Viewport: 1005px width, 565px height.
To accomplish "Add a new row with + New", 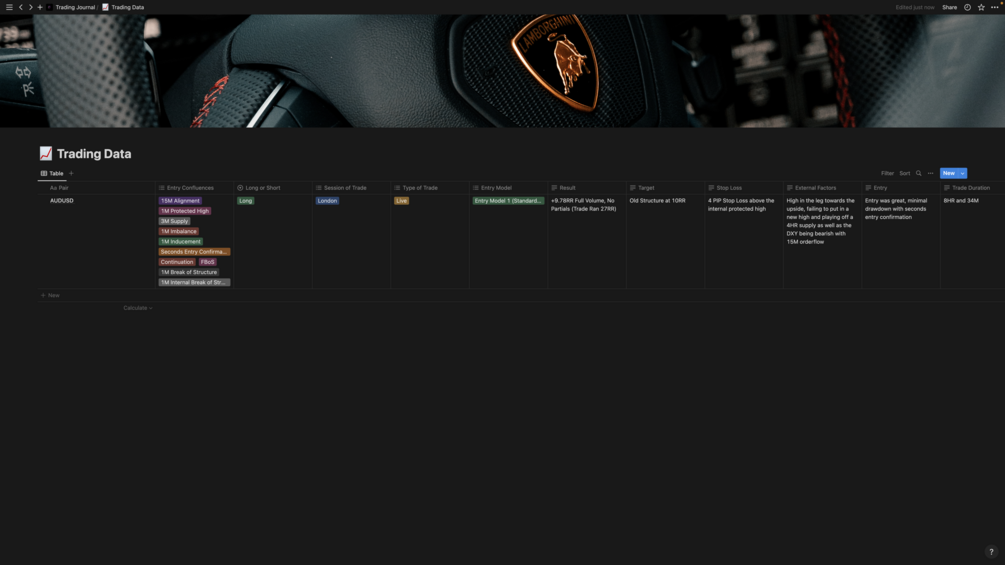I will pos(50,295).
